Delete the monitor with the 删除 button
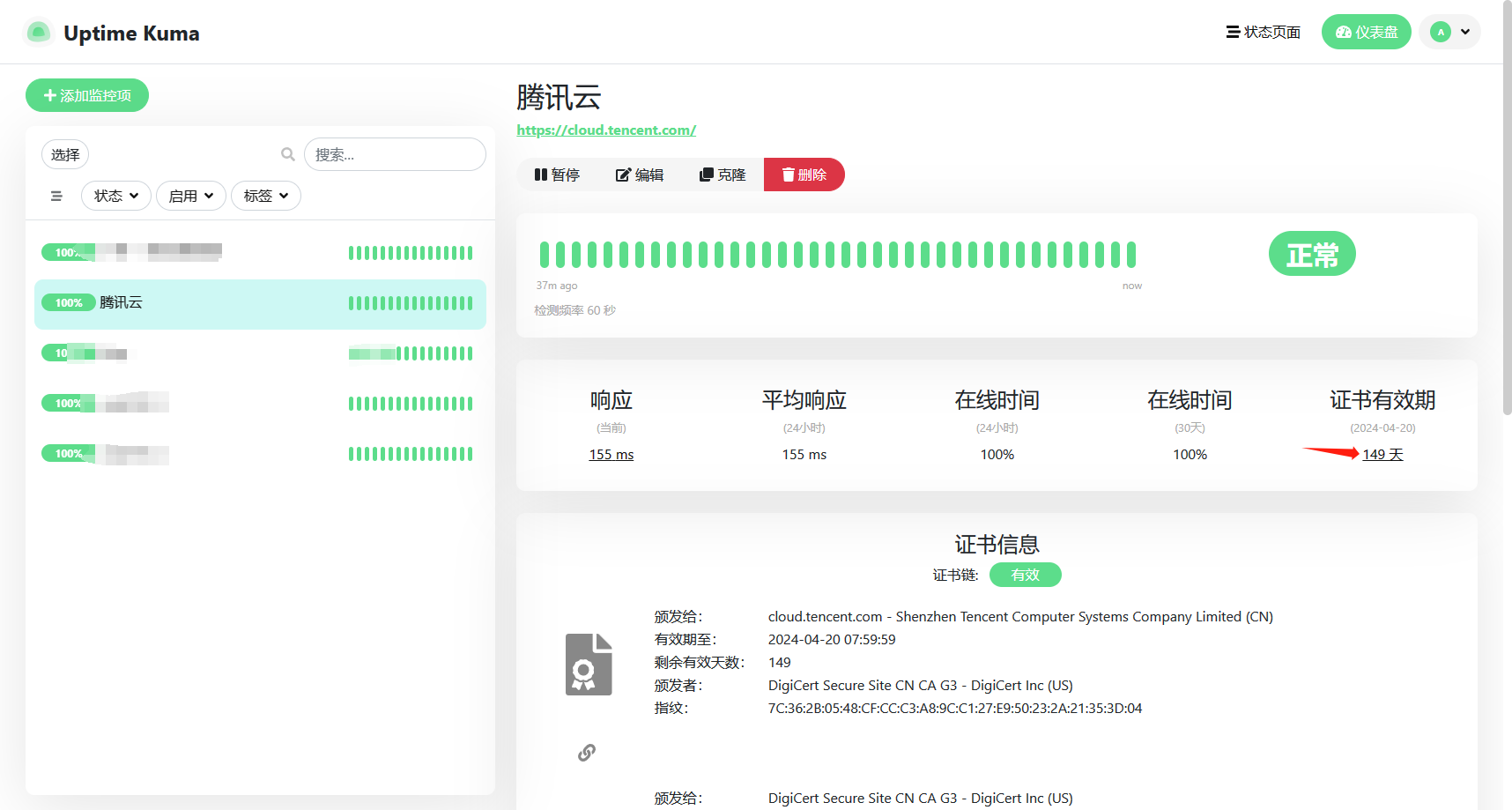The height and width of the screenshot is (810, 1512). click(x=804, y=175)
